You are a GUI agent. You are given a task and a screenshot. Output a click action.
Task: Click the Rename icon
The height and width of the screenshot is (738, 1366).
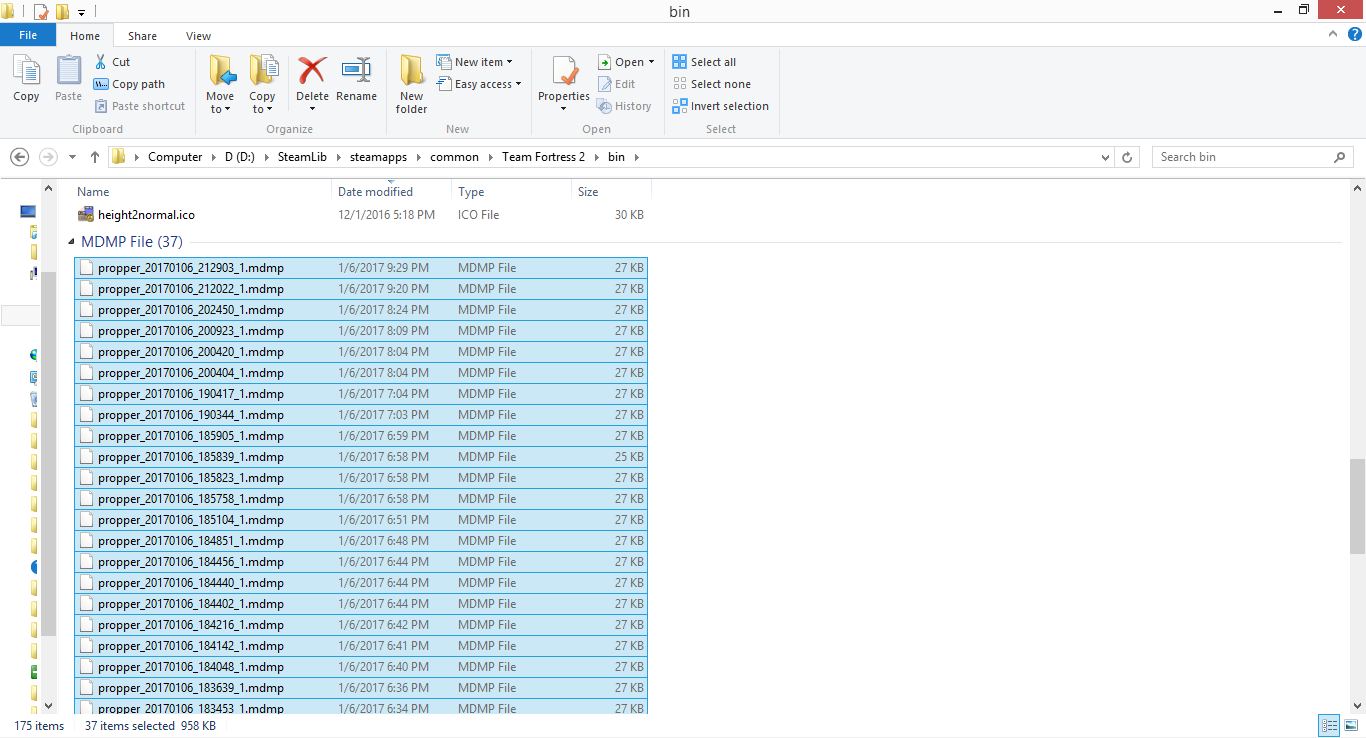(x=356, y=71)
